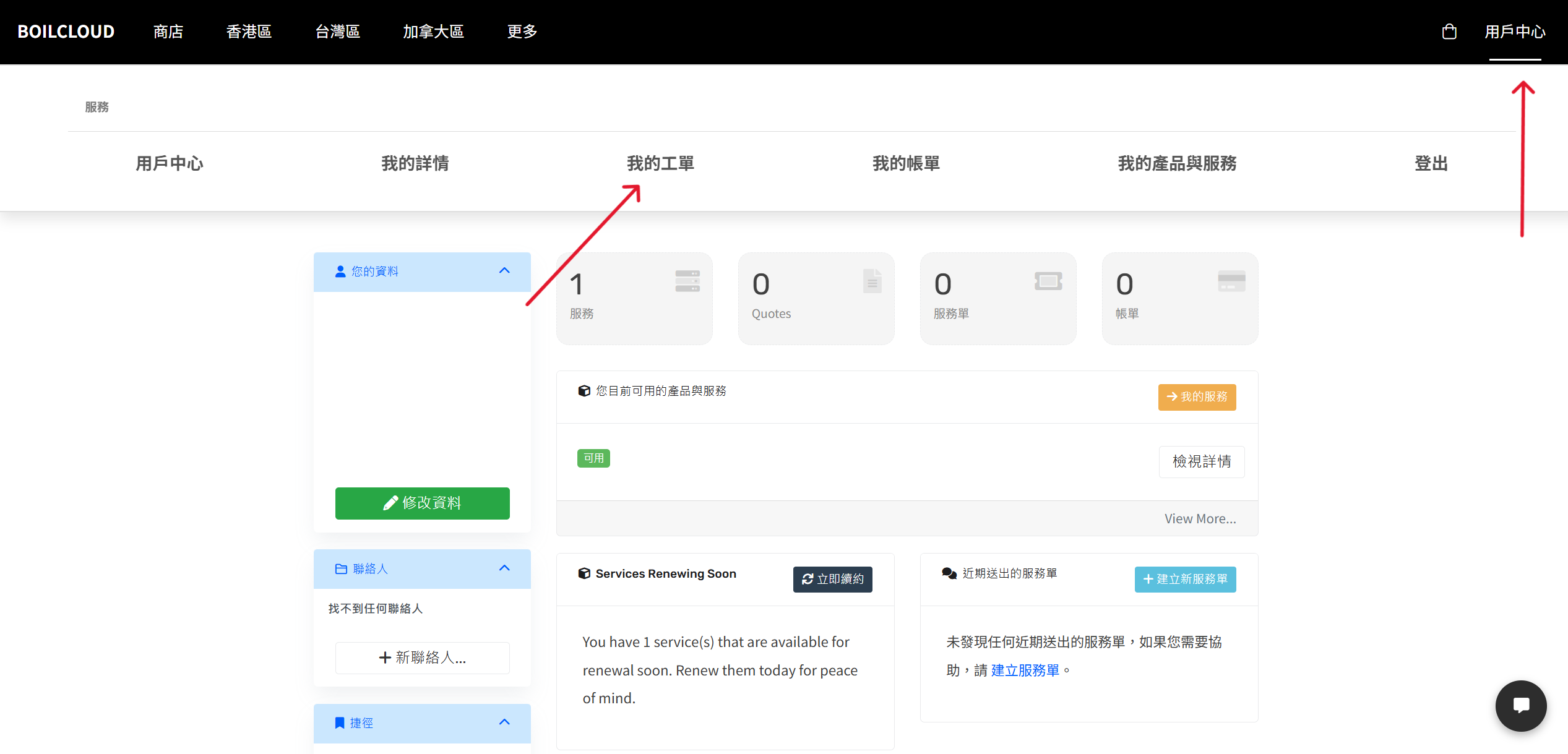This screenshot has width=1568, height=754.
Task: Click the ticket icon on 服務單 card
Action: (1048, 281)
